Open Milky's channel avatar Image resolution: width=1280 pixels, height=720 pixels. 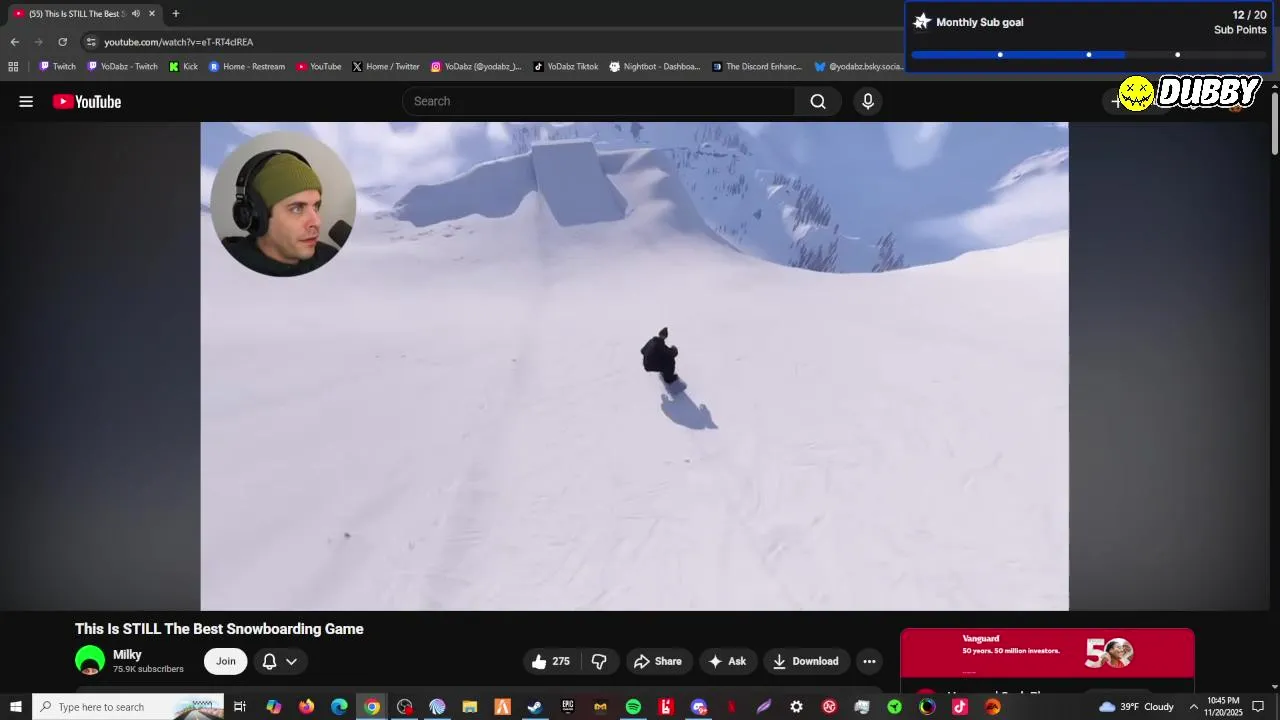(90, 661)
